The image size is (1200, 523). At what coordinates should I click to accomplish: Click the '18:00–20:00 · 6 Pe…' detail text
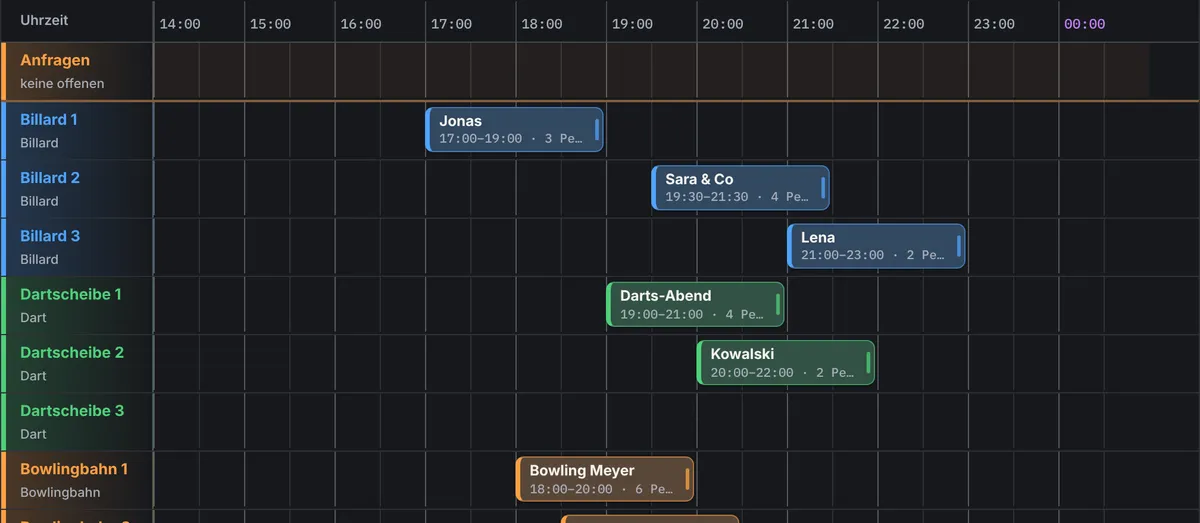coord(601,489)
